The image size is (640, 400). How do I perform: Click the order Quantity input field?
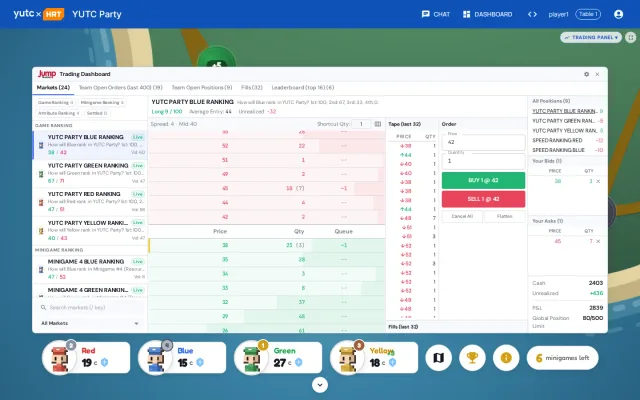click(x=483, y=161)
